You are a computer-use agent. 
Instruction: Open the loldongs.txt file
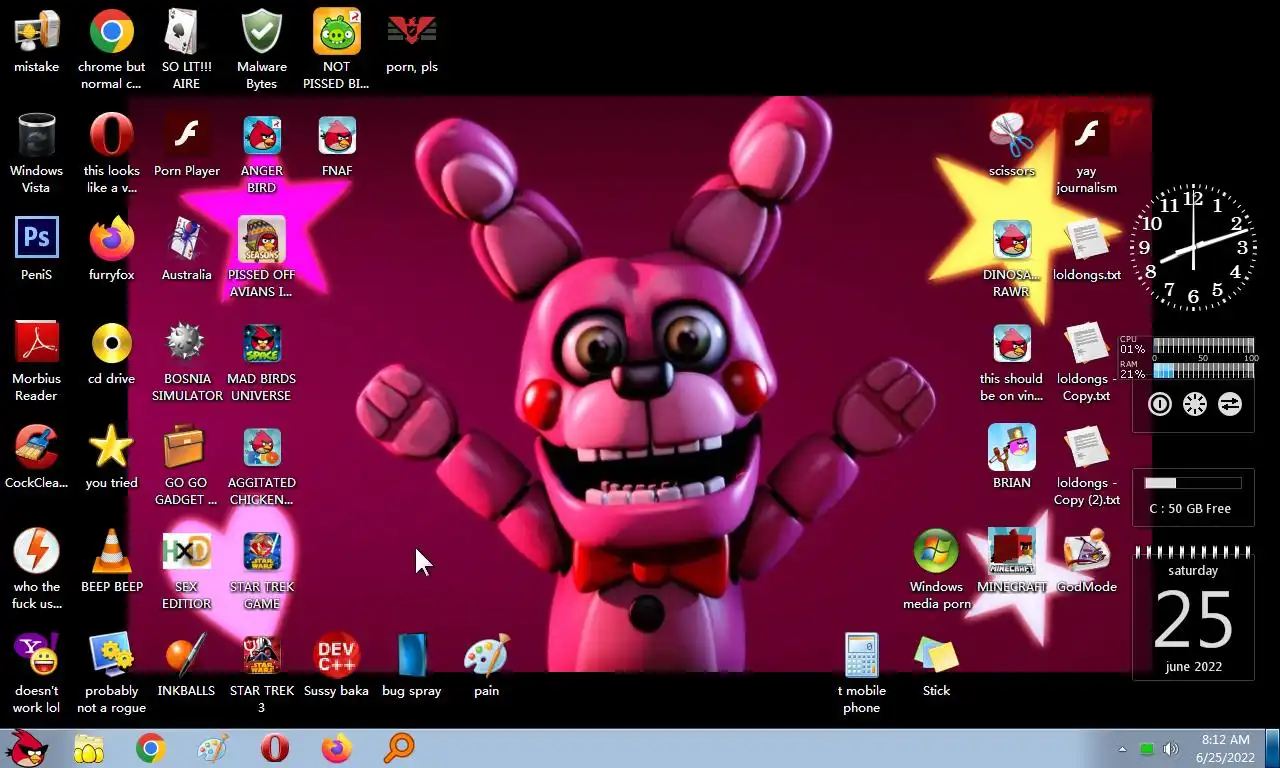pyautogui.click(x=1086, y=240)
